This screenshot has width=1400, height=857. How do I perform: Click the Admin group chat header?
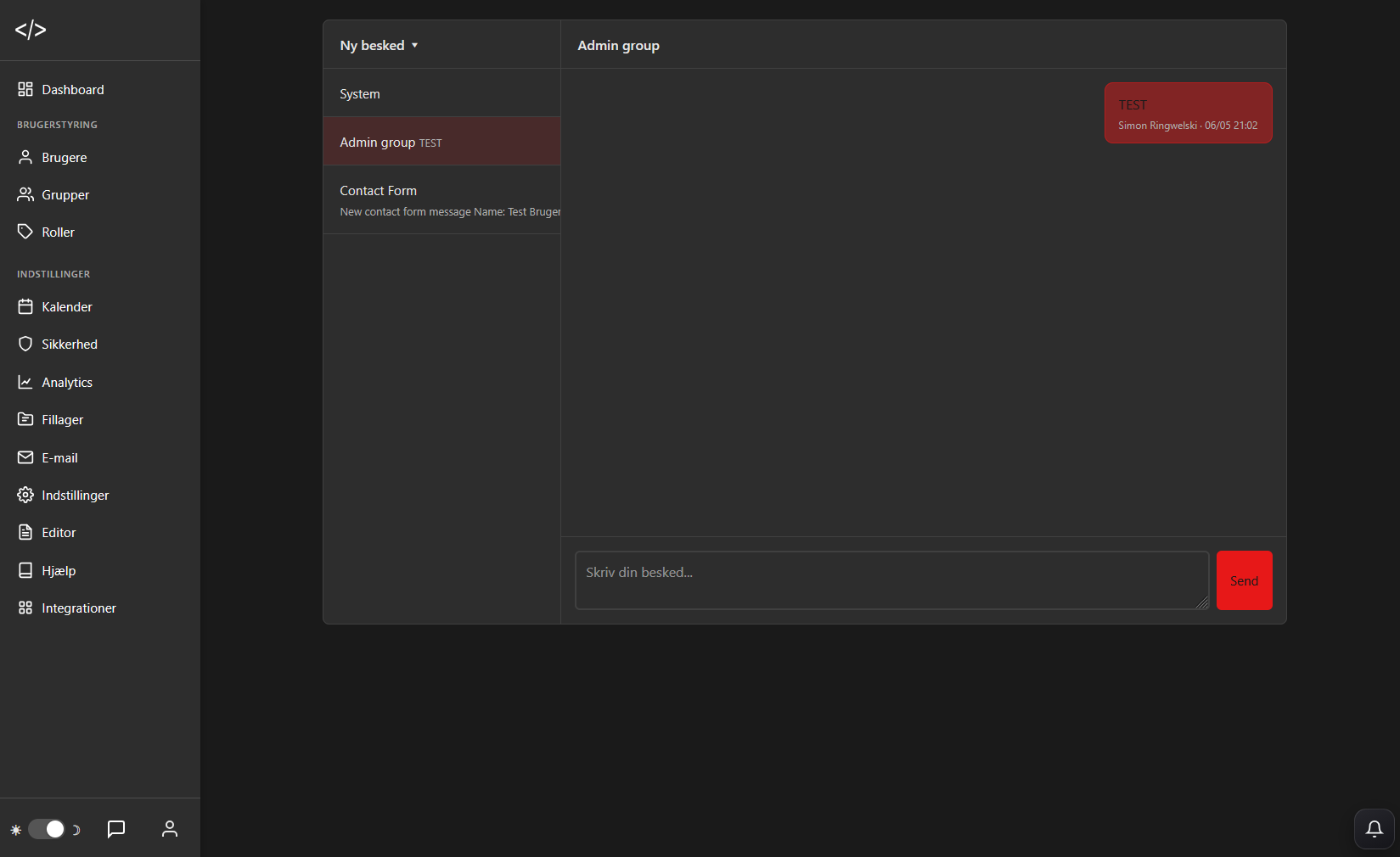point(618,45)
